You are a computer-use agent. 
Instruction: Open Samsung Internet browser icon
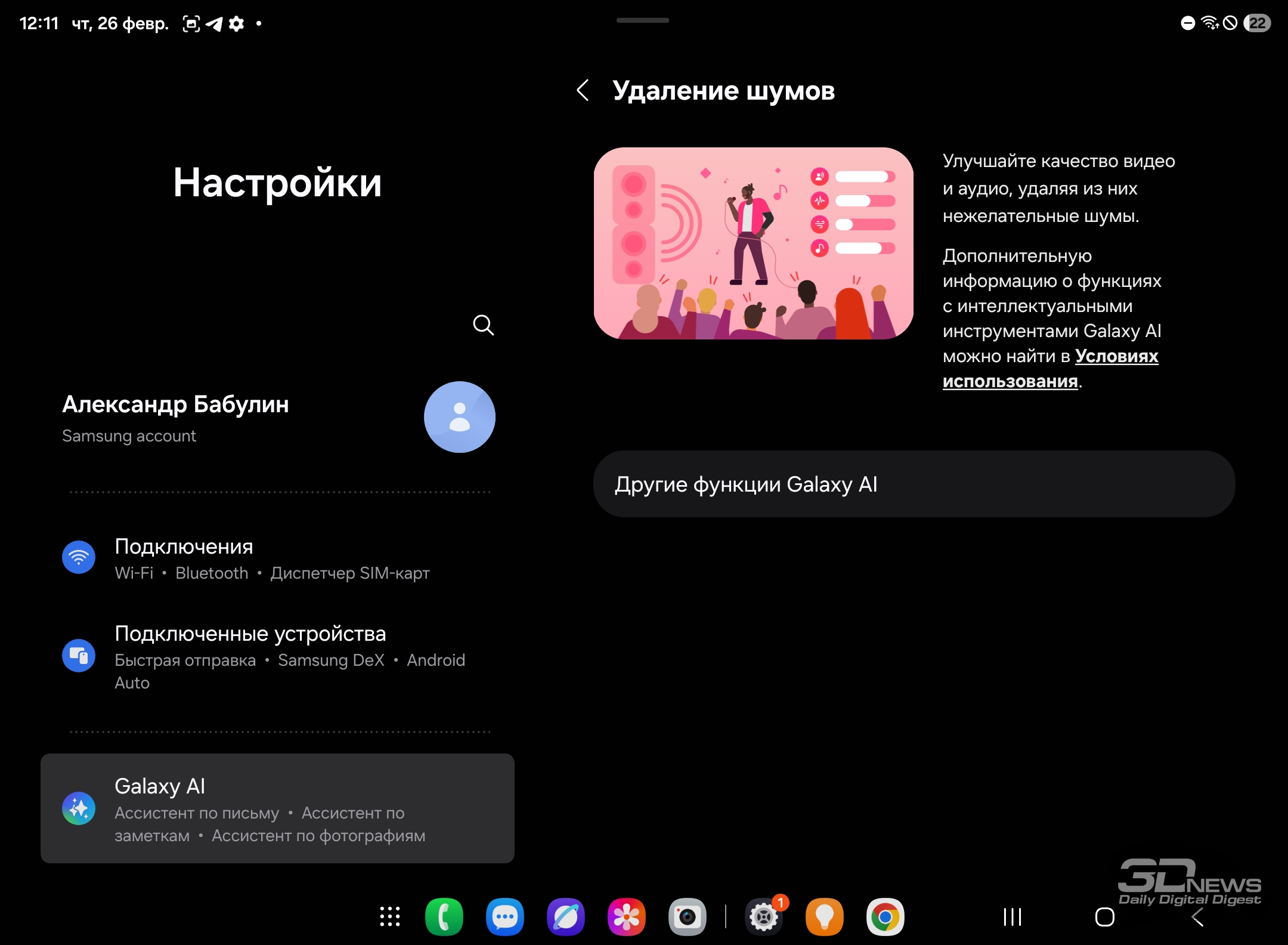click(x=565, y=916)
